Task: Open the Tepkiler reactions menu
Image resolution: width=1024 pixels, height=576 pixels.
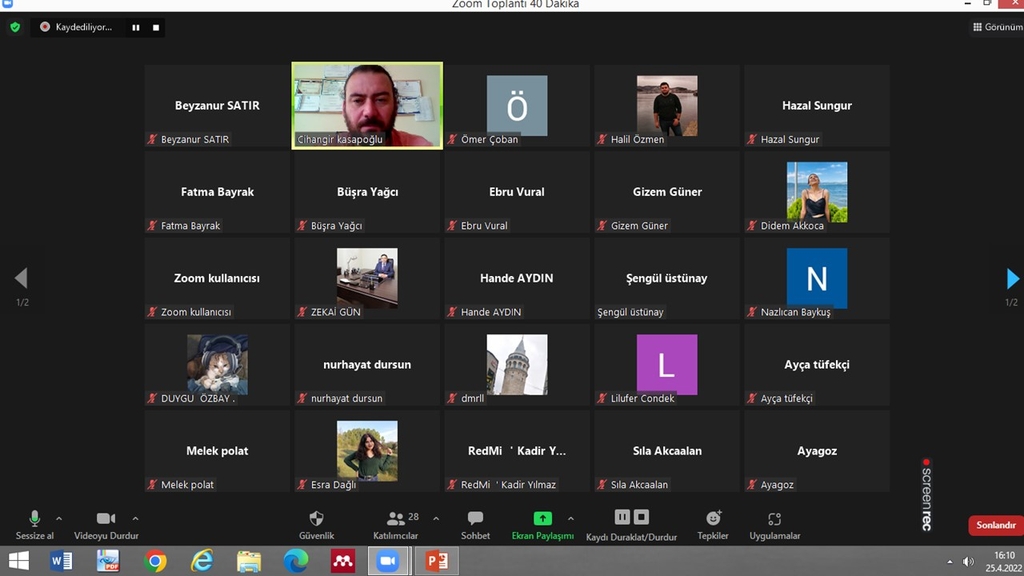Action: (713, 519)
